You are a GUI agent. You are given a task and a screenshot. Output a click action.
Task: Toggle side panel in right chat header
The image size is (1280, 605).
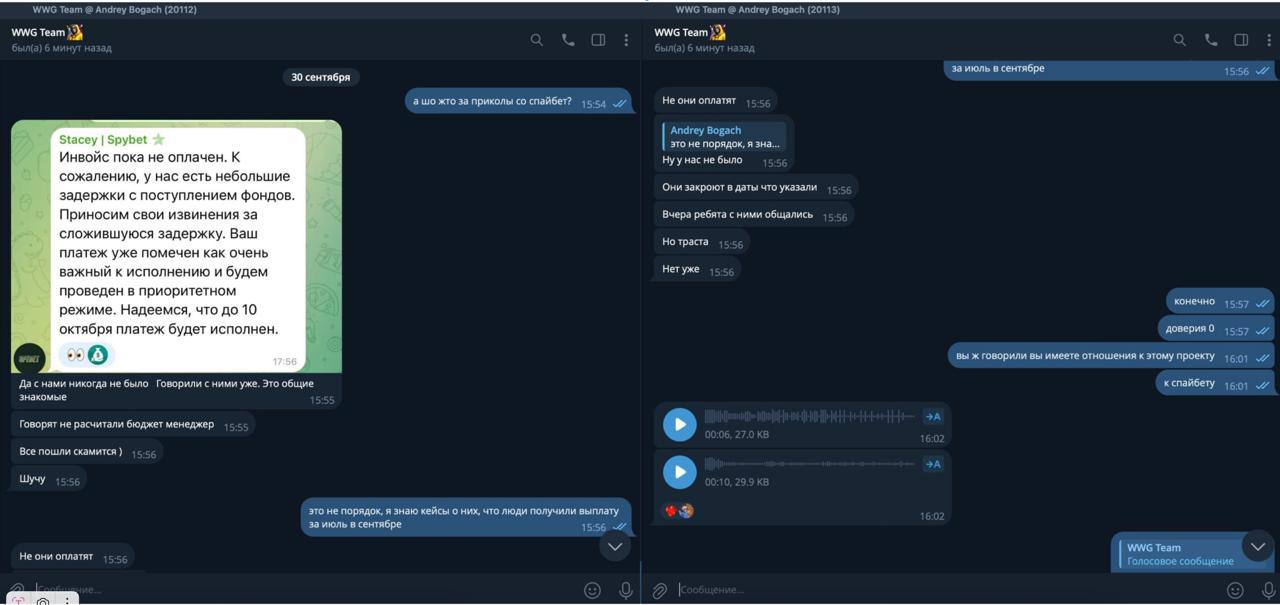click(x=1241, y=40)
